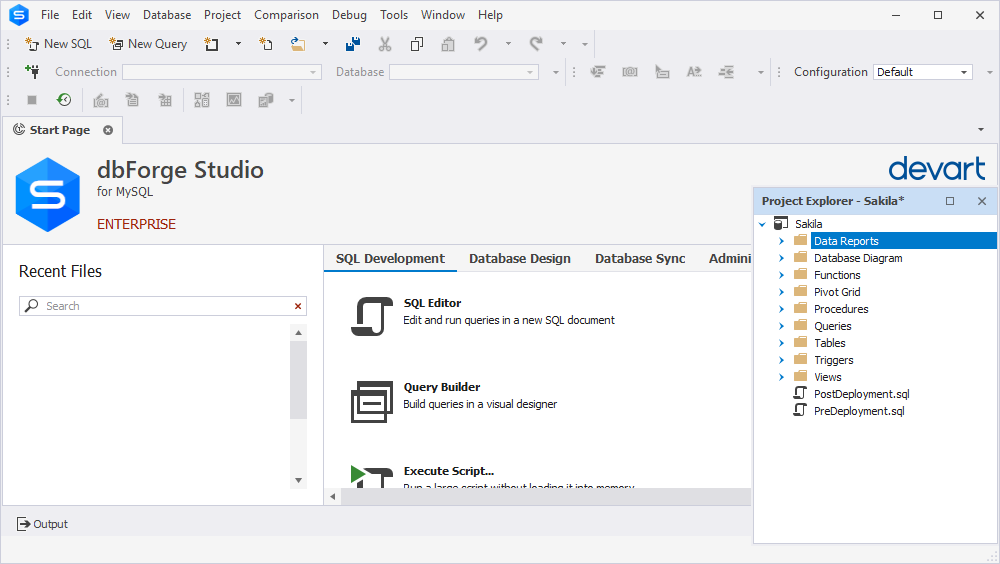This screenshot has height=564, width=1000.
Task: Click the export script document icon
Action: tap(132, 100)
